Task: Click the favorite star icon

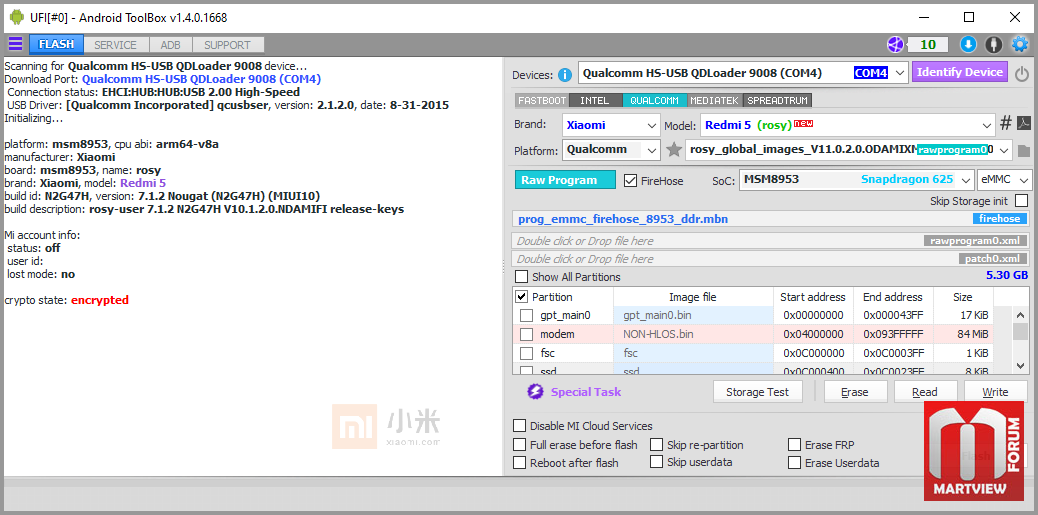Action: (x=674, y=150)
